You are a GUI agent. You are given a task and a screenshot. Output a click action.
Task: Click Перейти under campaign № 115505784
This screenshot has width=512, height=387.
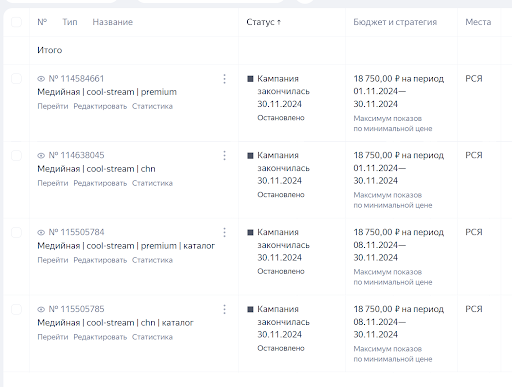pos(53,260)
